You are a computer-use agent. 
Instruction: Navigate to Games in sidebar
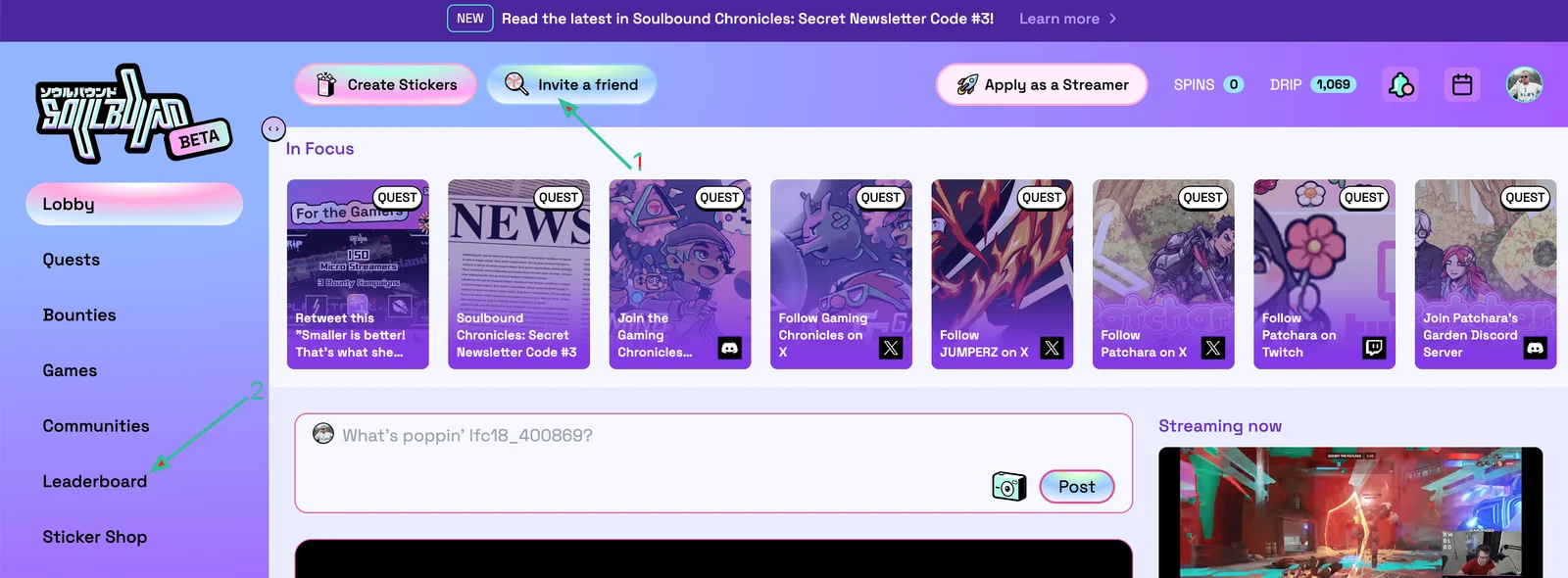(x=70, y=370)
